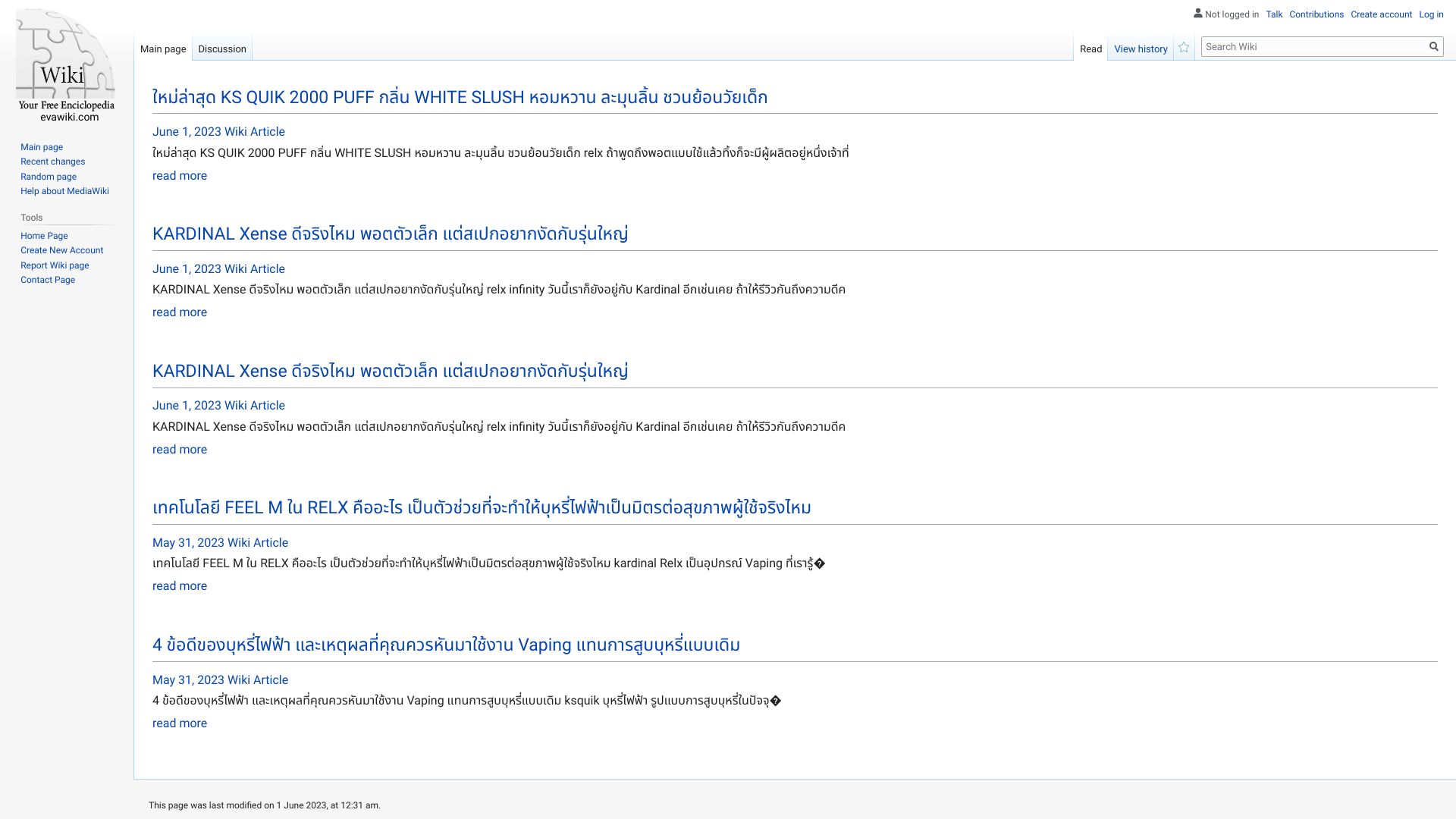
Task: Click read more under first KARDINAL Xense
Action: tap(180, 312)
